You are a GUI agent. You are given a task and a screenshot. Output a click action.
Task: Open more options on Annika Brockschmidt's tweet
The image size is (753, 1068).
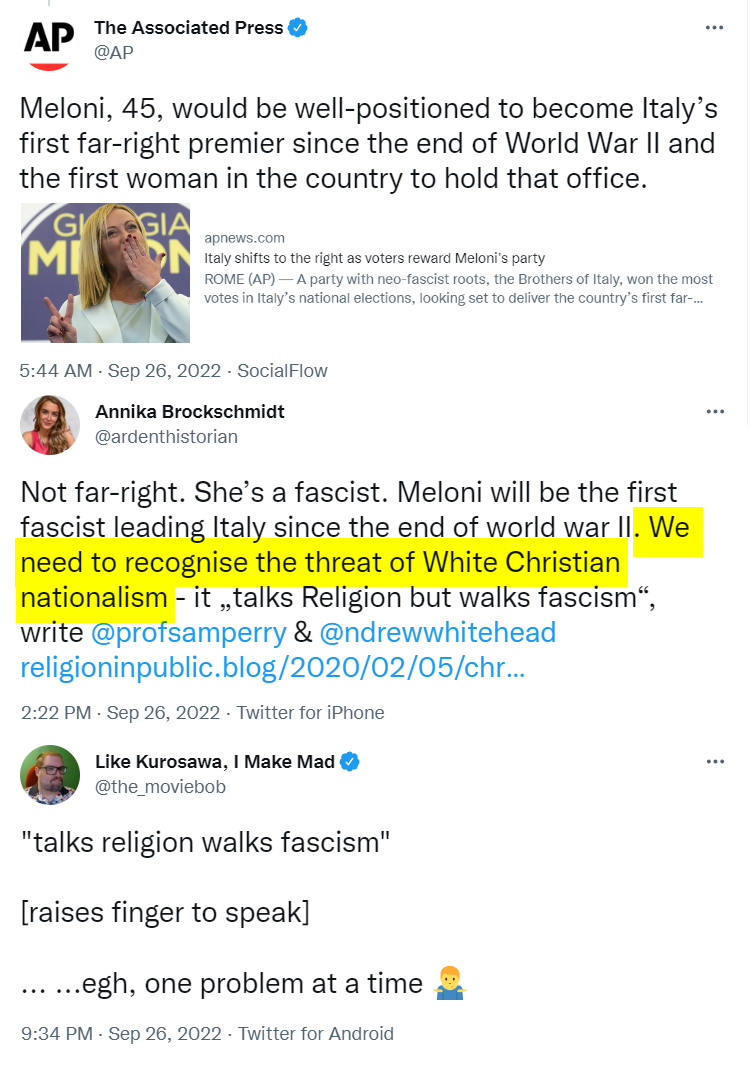tap(714, 412)
